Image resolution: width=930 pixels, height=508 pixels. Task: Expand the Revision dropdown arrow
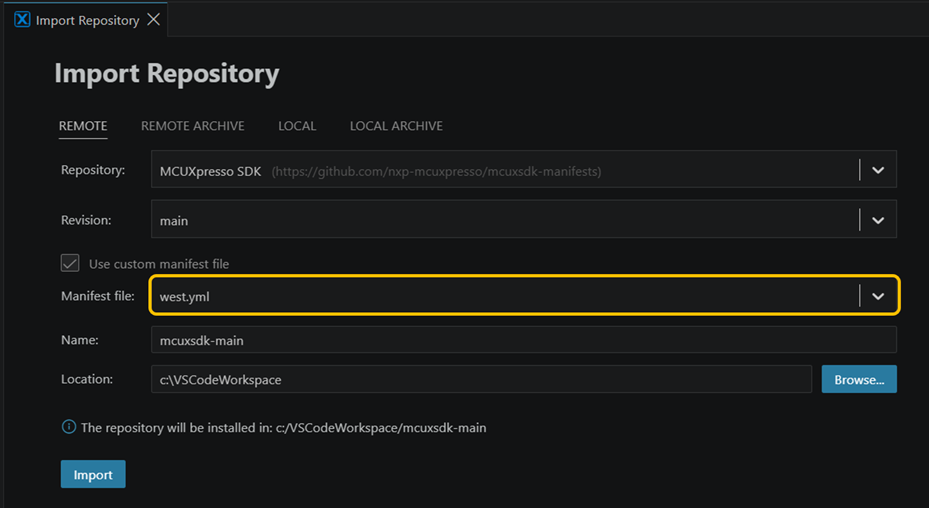[x=878, y=220]
